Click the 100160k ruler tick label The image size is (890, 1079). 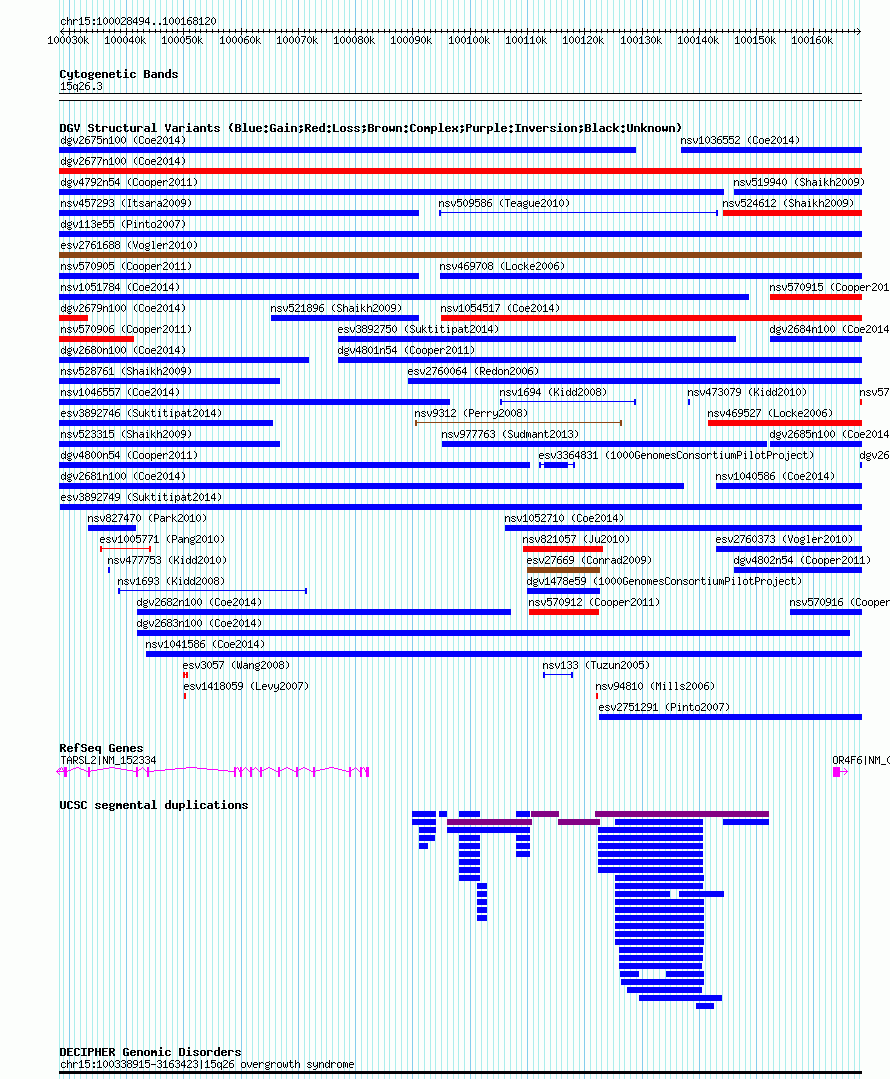[x=812, y=41]
